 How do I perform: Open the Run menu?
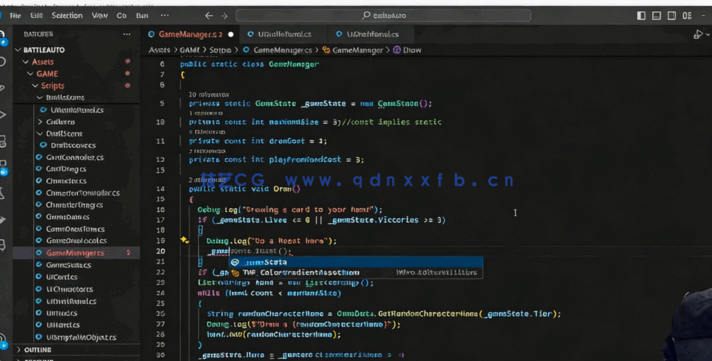[142, 15]
